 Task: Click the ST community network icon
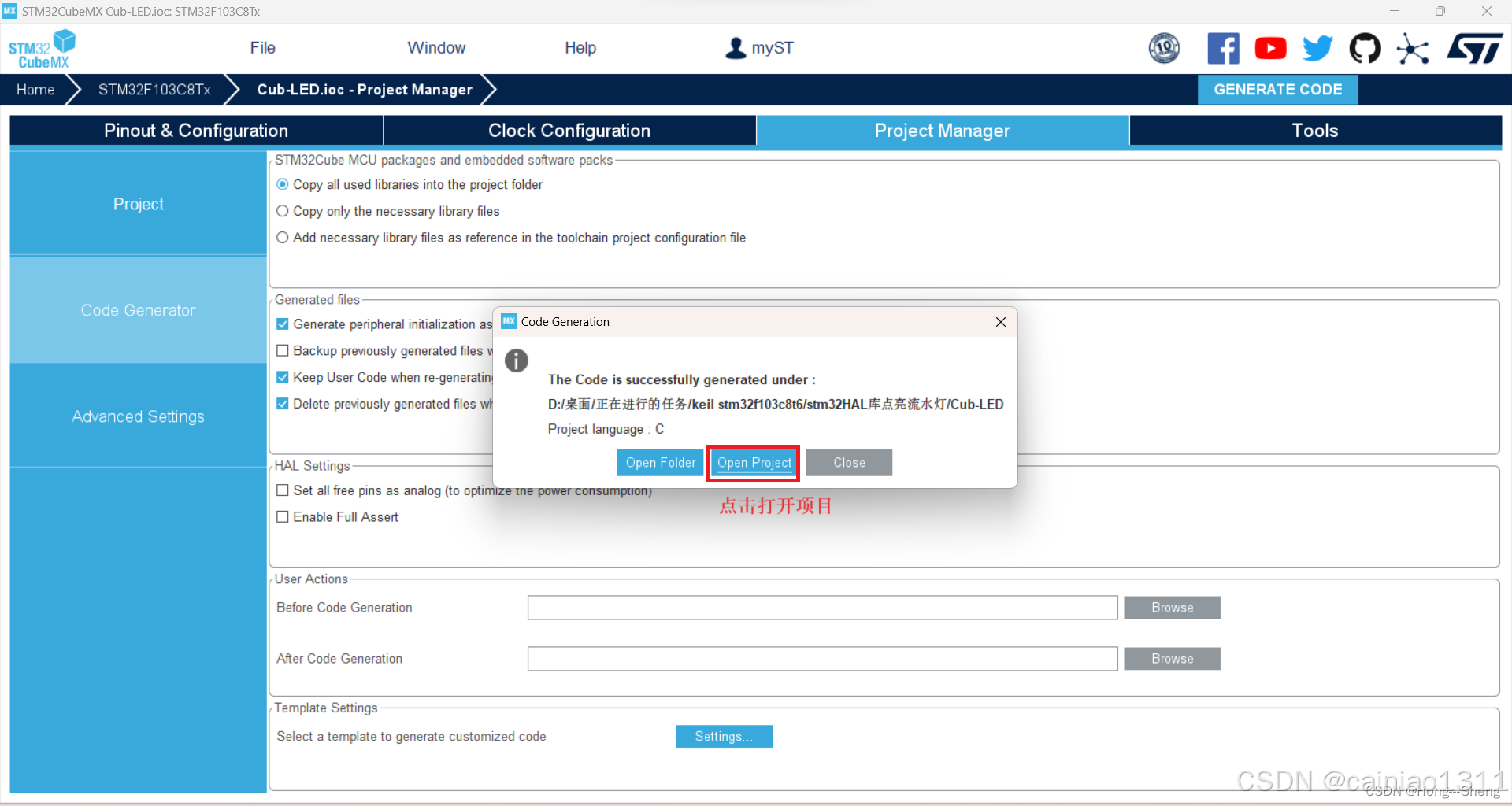(1413, 49)
